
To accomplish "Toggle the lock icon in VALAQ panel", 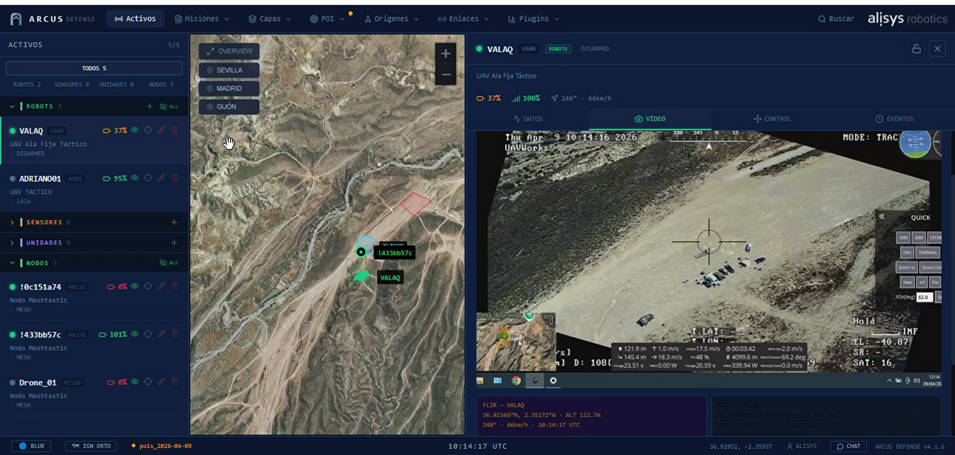I will tap(916, 49).
